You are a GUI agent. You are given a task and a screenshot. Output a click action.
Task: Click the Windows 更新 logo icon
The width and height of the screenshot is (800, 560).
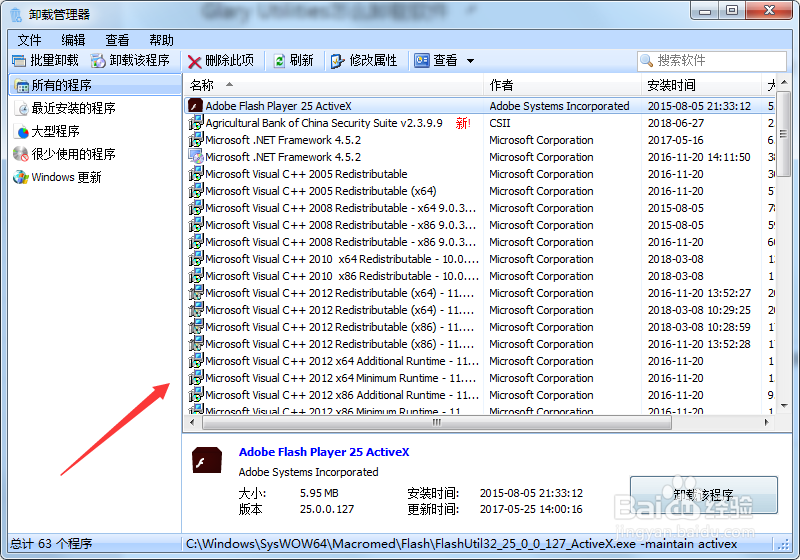pos(21,177)
